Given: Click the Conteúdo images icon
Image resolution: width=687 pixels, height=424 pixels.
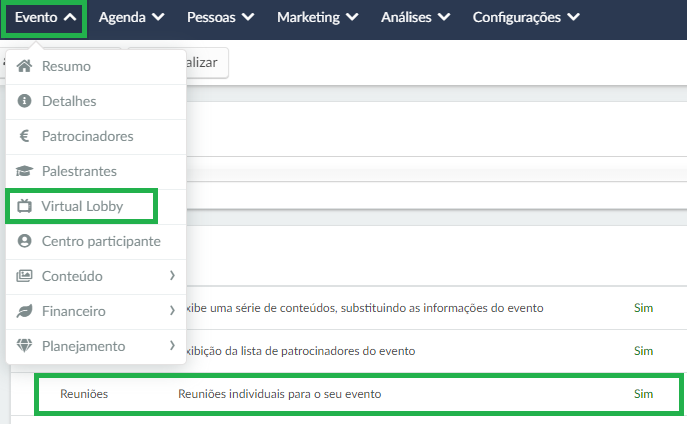Looking at the screenshot, I should pyautogui.click(x=24, y=276).
